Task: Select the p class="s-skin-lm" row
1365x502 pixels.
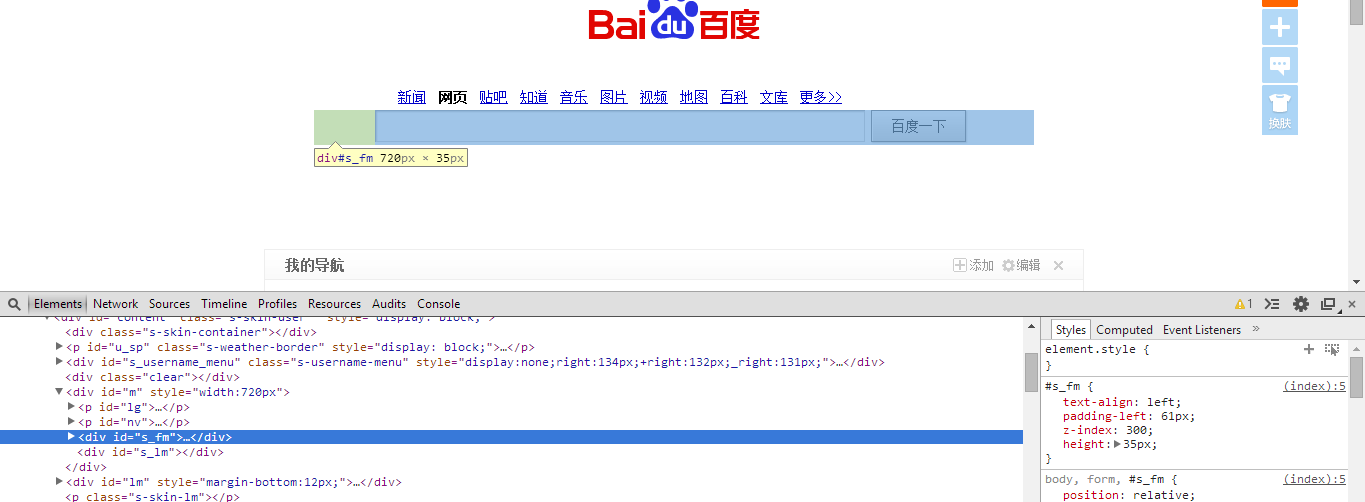Action: 512,496
